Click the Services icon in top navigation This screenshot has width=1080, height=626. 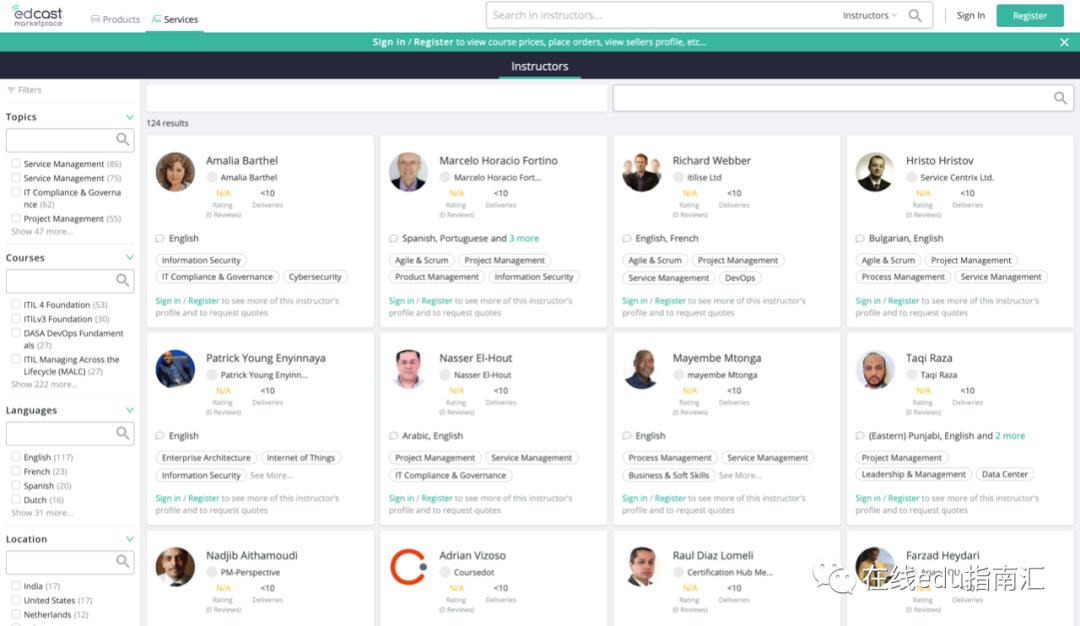pos(156,19)
